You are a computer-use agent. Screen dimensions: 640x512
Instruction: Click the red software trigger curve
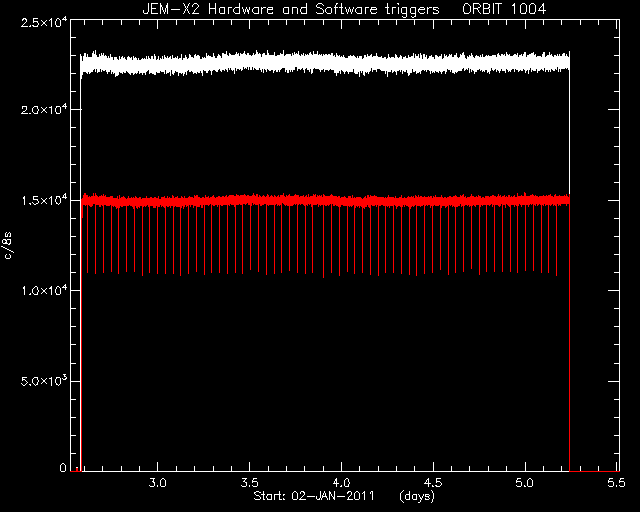pos(325,200)
